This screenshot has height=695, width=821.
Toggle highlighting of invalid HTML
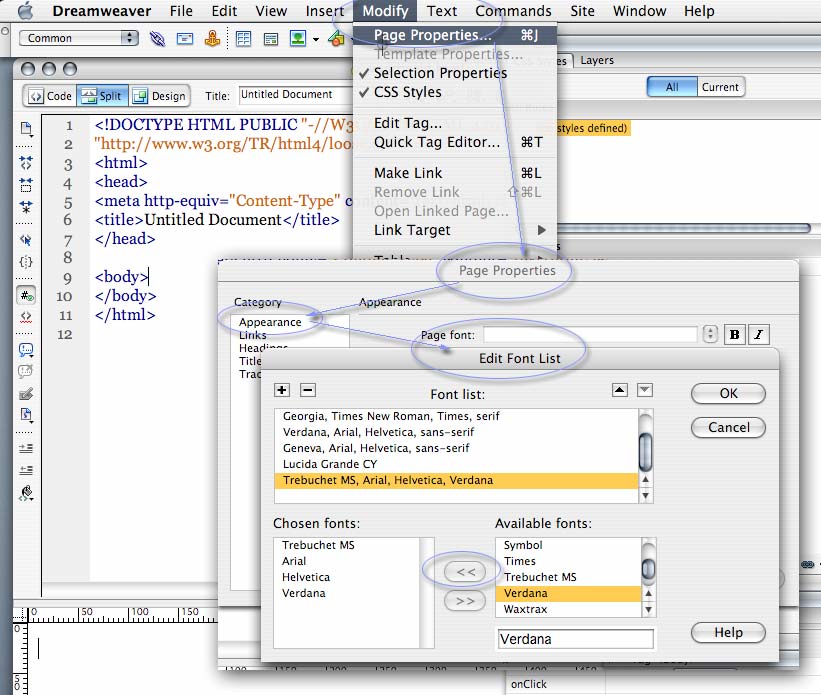26,317
